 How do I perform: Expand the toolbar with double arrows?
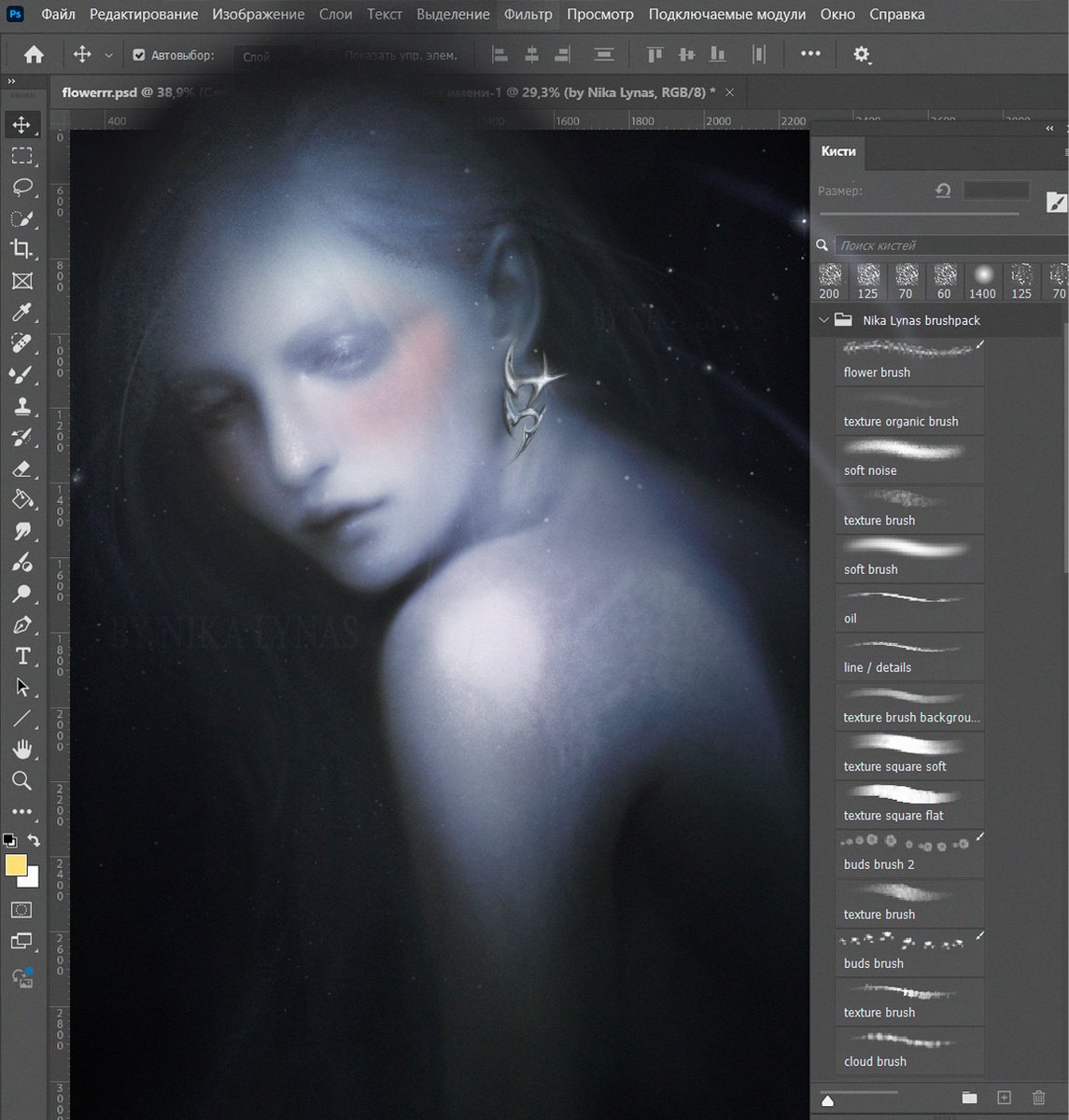pos(11,82)
